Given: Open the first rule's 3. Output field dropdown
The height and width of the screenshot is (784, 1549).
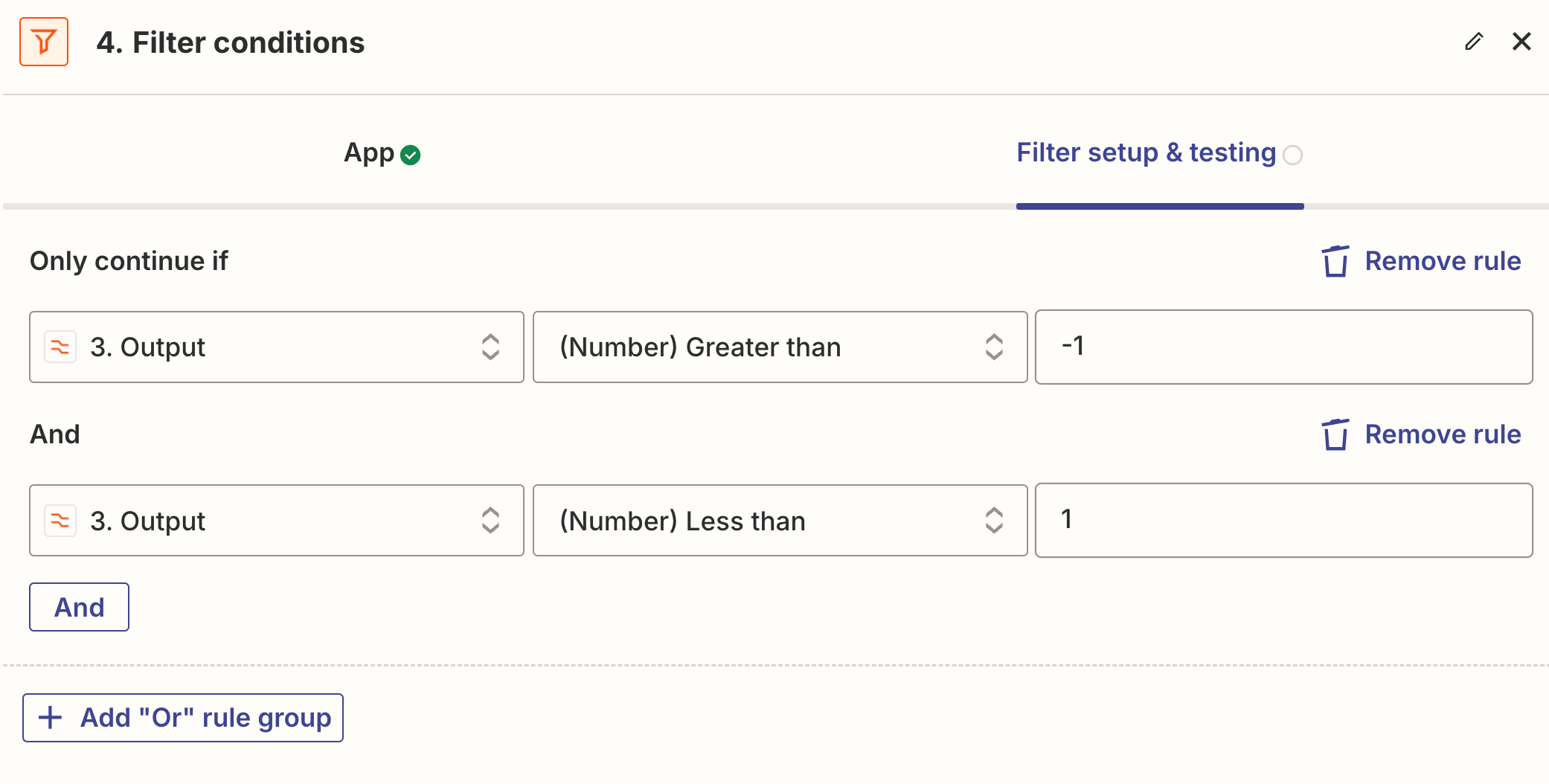Looking at the screenshot, I should pyautogui.click(x=276, y=347).
